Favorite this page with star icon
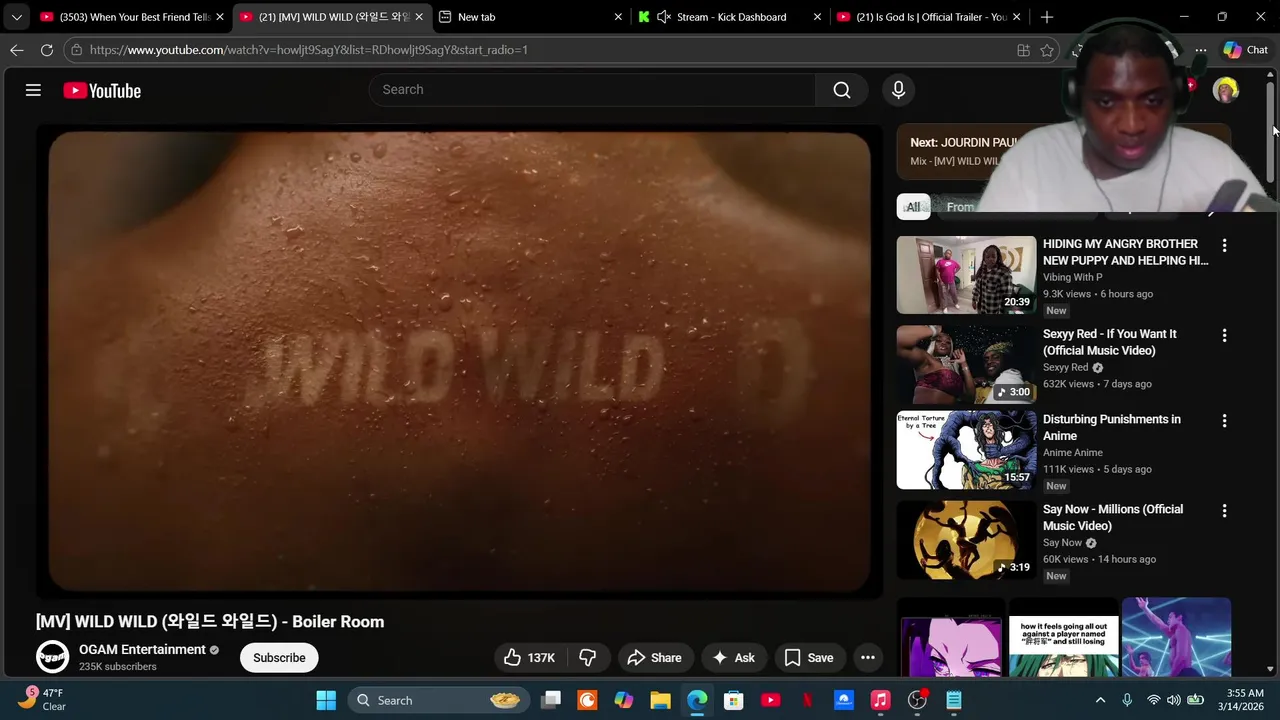 tap(1047, 50)
